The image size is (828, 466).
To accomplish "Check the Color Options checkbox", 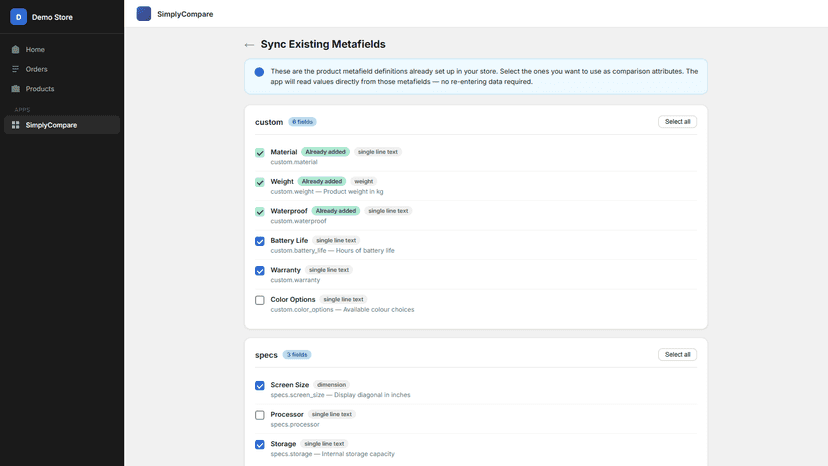I will click(x=260, y=300).
